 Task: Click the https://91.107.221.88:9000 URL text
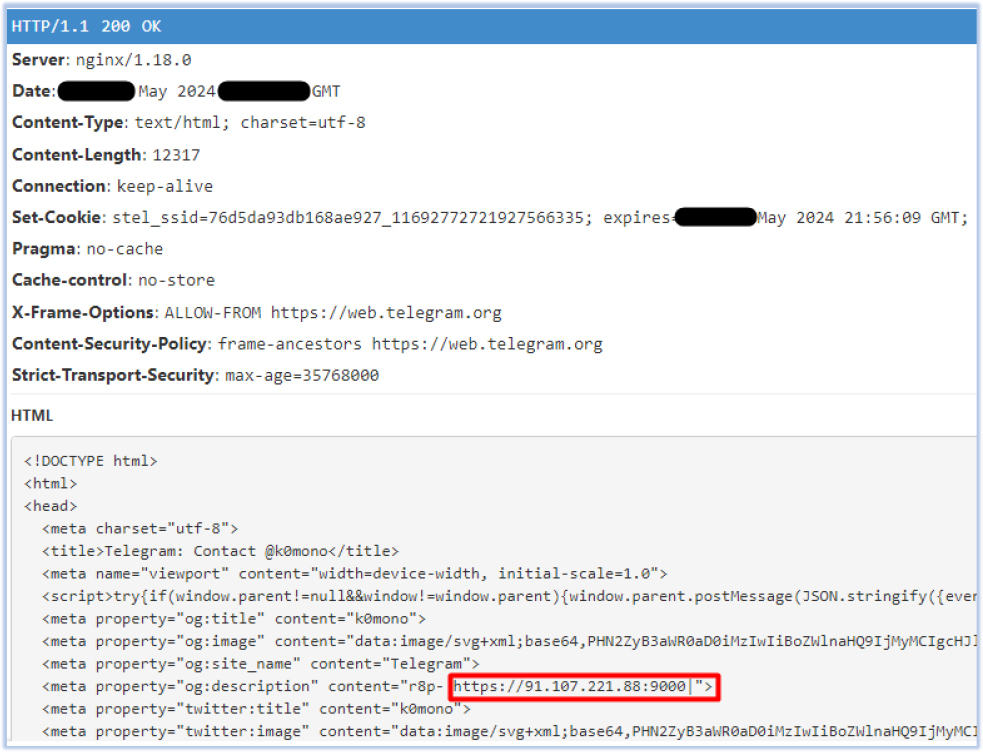point(569,687)
